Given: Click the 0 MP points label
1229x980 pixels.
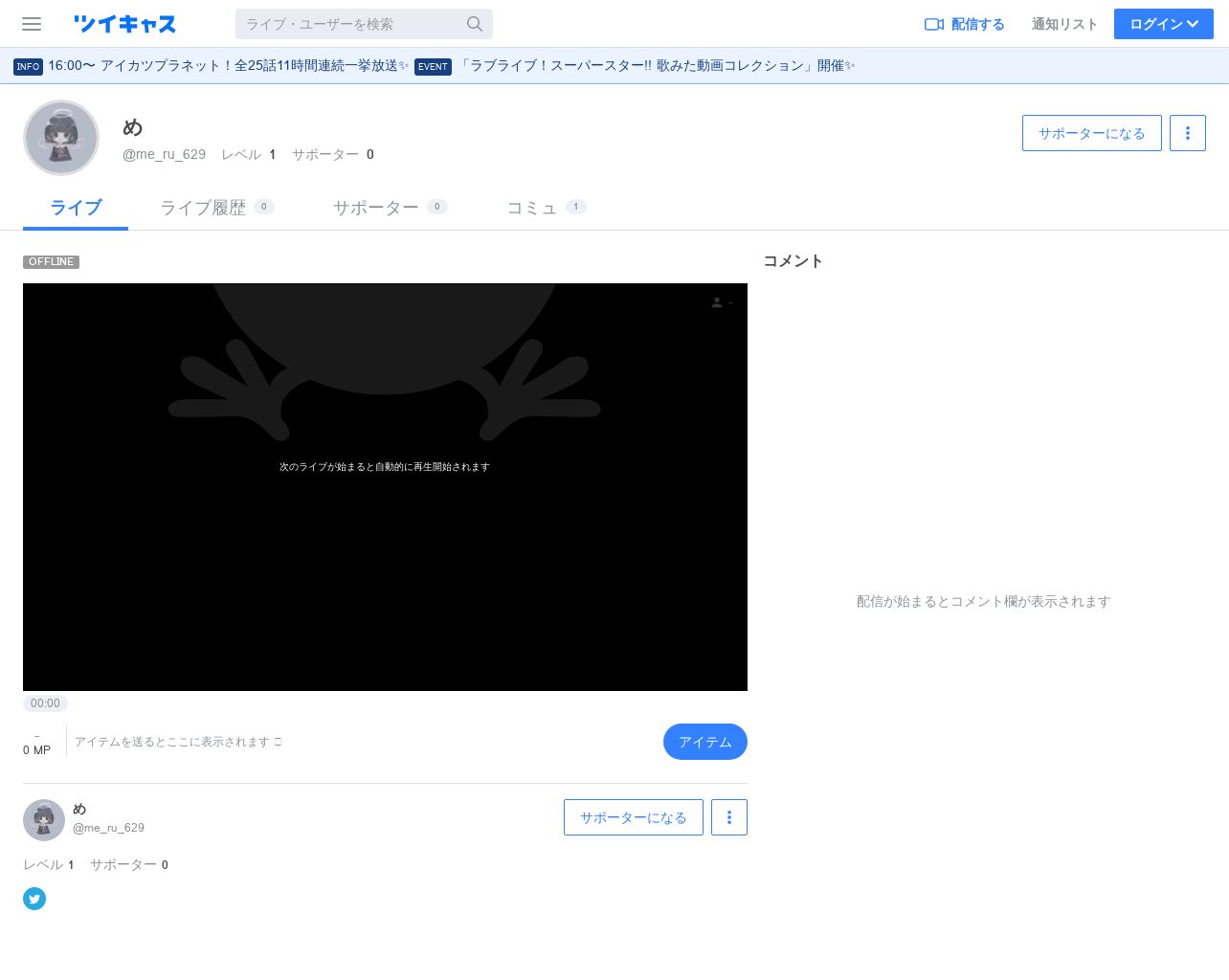Looking at the screenshot, I should 37,750.
